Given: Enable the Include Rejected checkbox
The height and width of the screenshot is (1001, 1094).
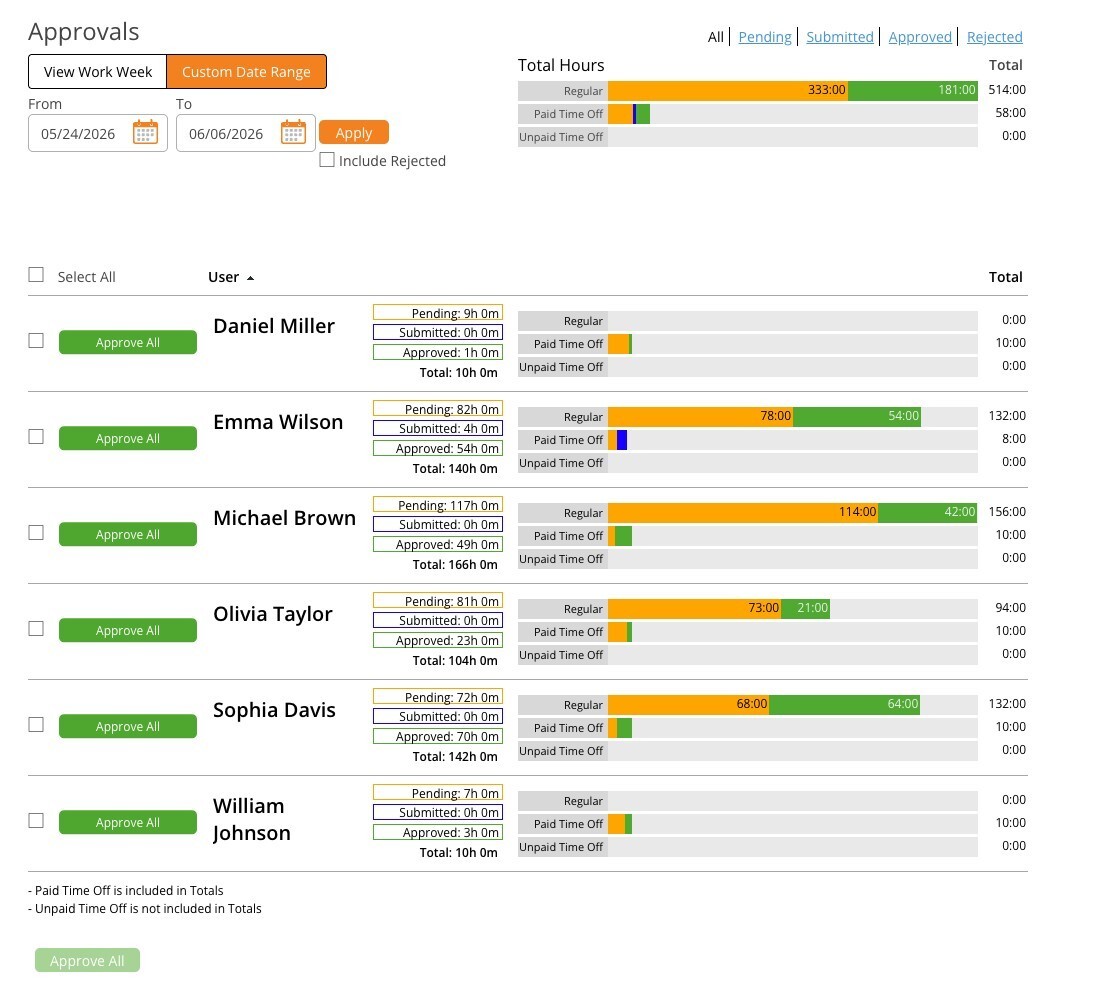Looking at the screenshot, I should pyautogui.click(x=327, y=160).
